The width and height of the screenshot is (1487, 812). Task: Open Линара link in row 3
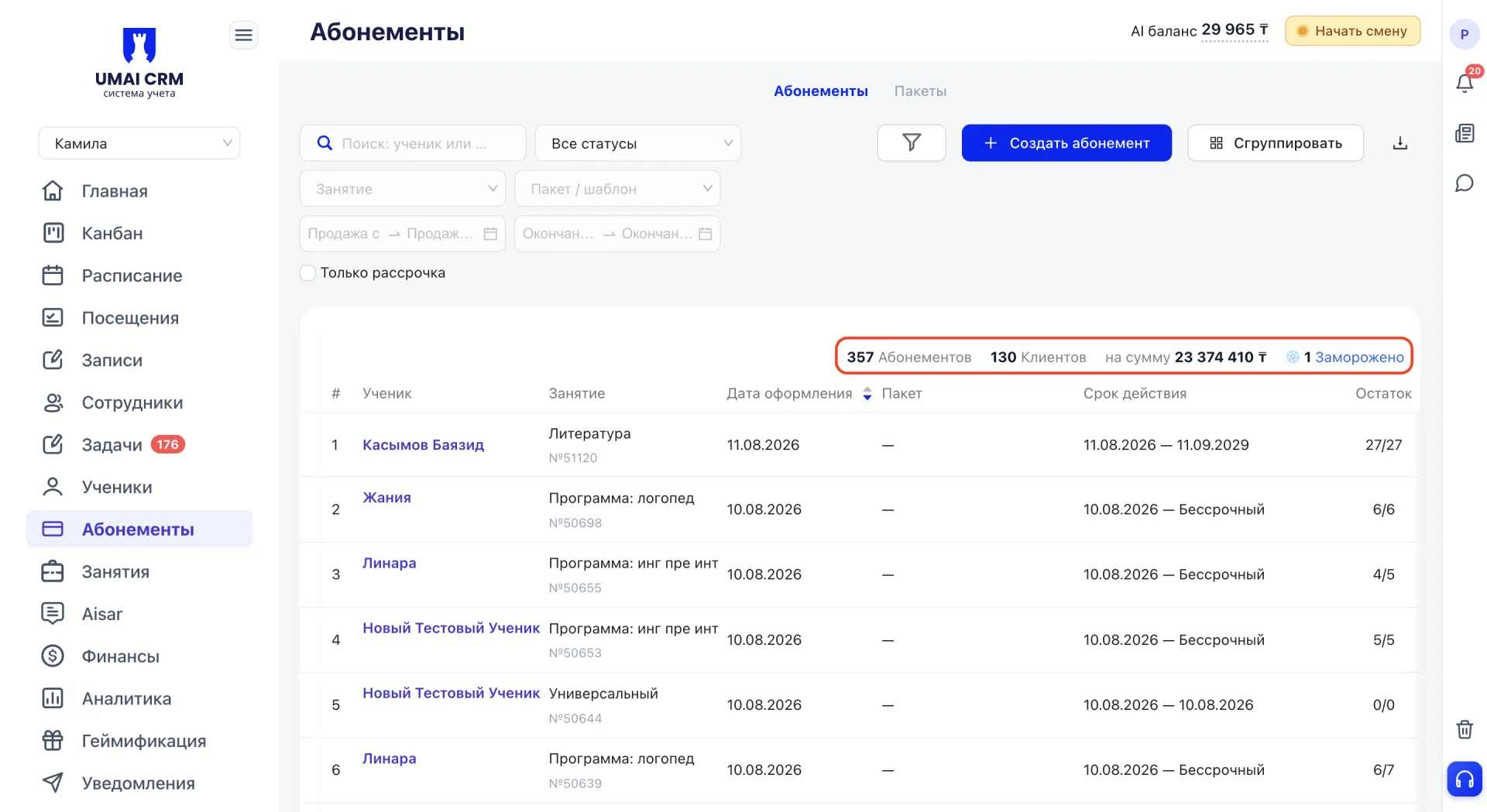pyautogui.click(x=389, y=563)
